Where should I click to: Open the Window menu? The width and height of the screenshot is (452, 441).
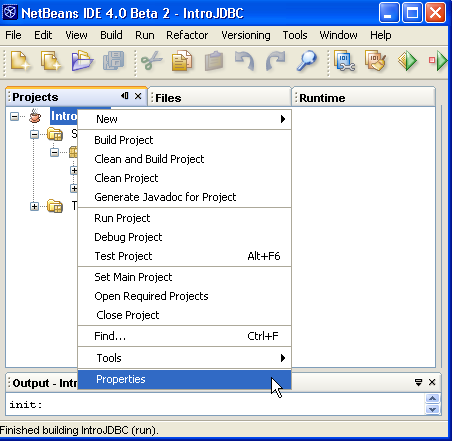[x=338, y=35]
